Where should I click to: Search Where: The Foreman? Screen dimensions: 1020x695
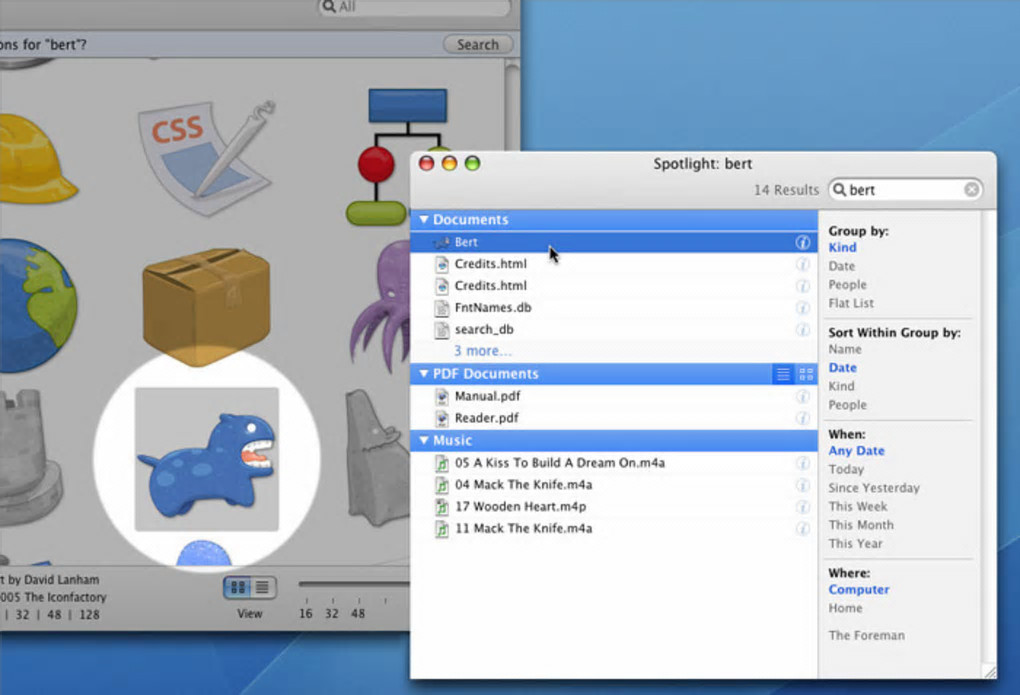coord(866,636)
